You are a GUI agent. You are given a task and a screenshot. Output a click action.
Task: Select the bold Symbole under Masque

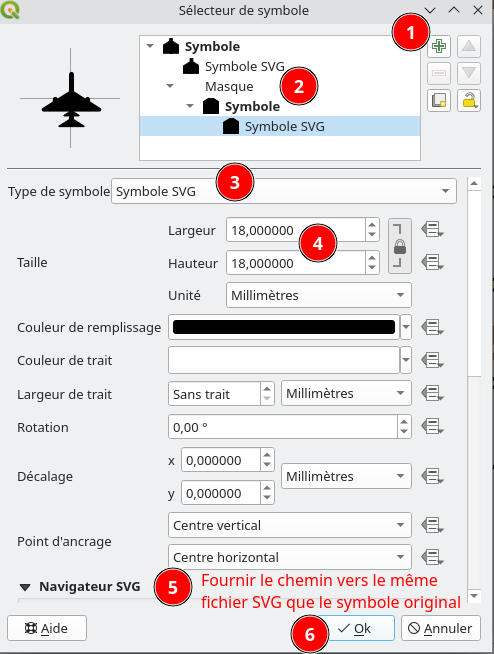252,107
